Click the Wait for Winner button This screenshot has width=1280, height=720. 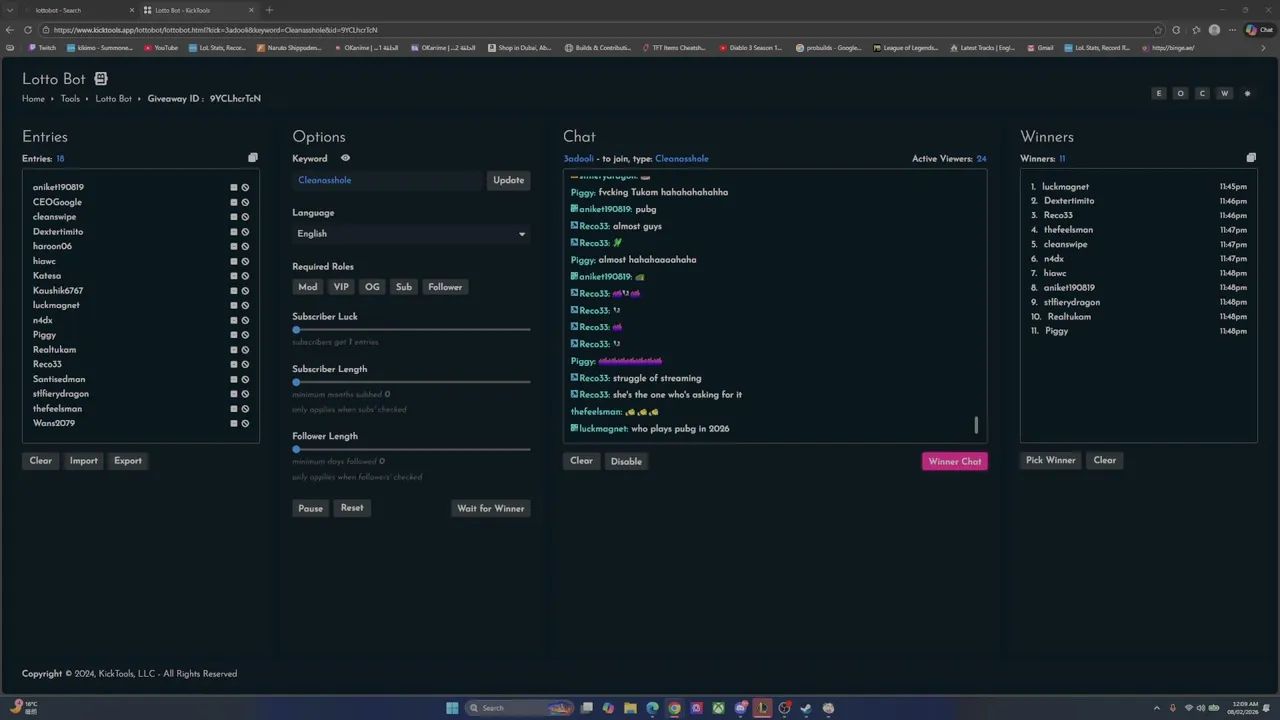[x=490, y=508]
